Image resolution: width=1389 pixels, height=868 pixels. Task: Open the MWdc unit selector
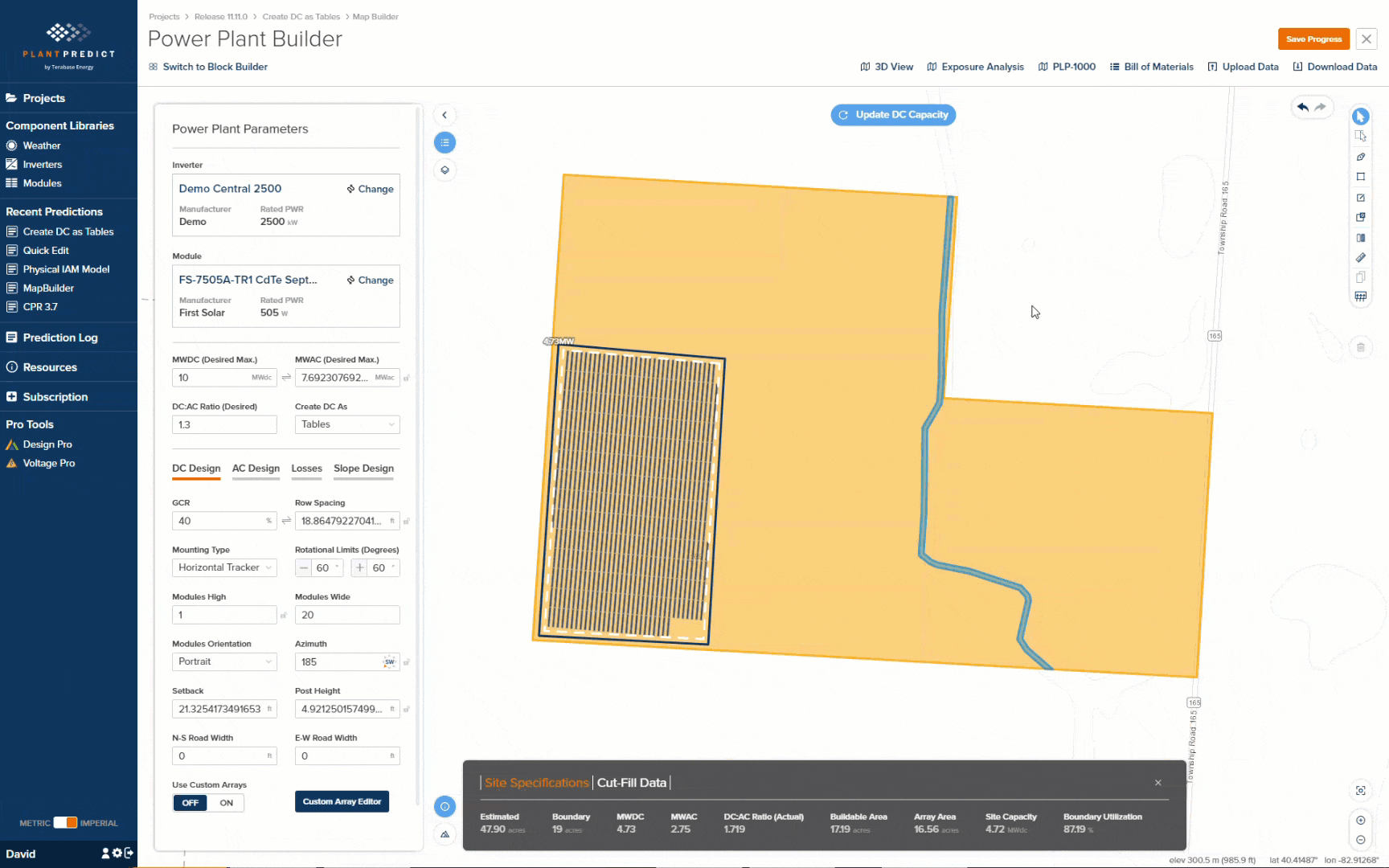coord(262,378)
